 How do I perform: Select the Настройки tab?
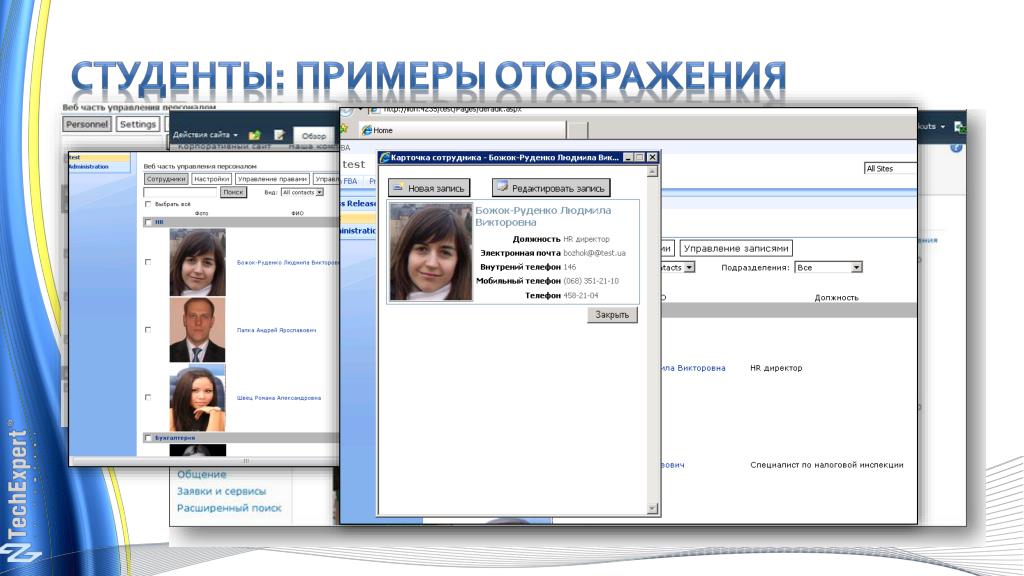212,179
